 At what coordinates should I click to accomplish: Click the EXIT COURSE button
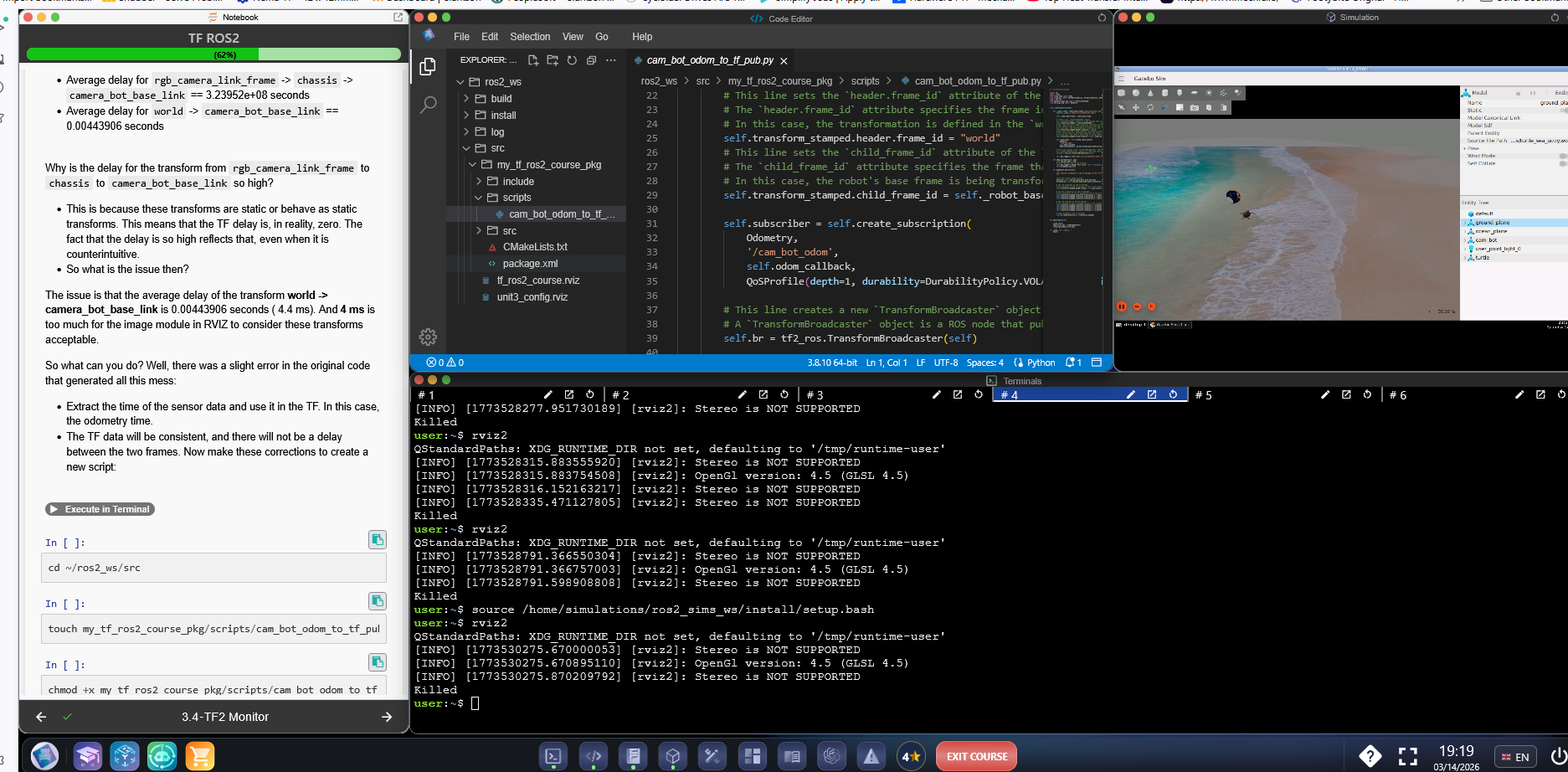tap(976, 756)
